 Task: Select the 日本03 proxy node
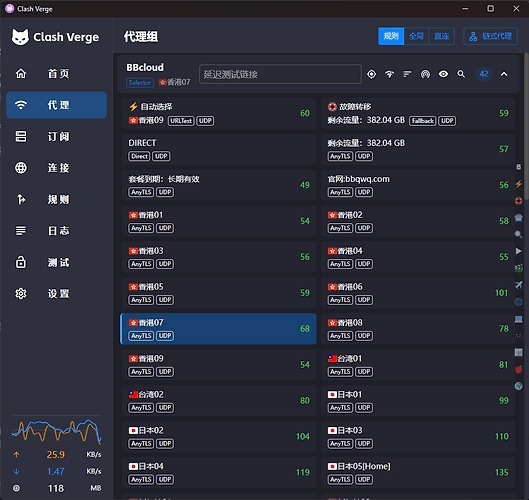(418, 437)
